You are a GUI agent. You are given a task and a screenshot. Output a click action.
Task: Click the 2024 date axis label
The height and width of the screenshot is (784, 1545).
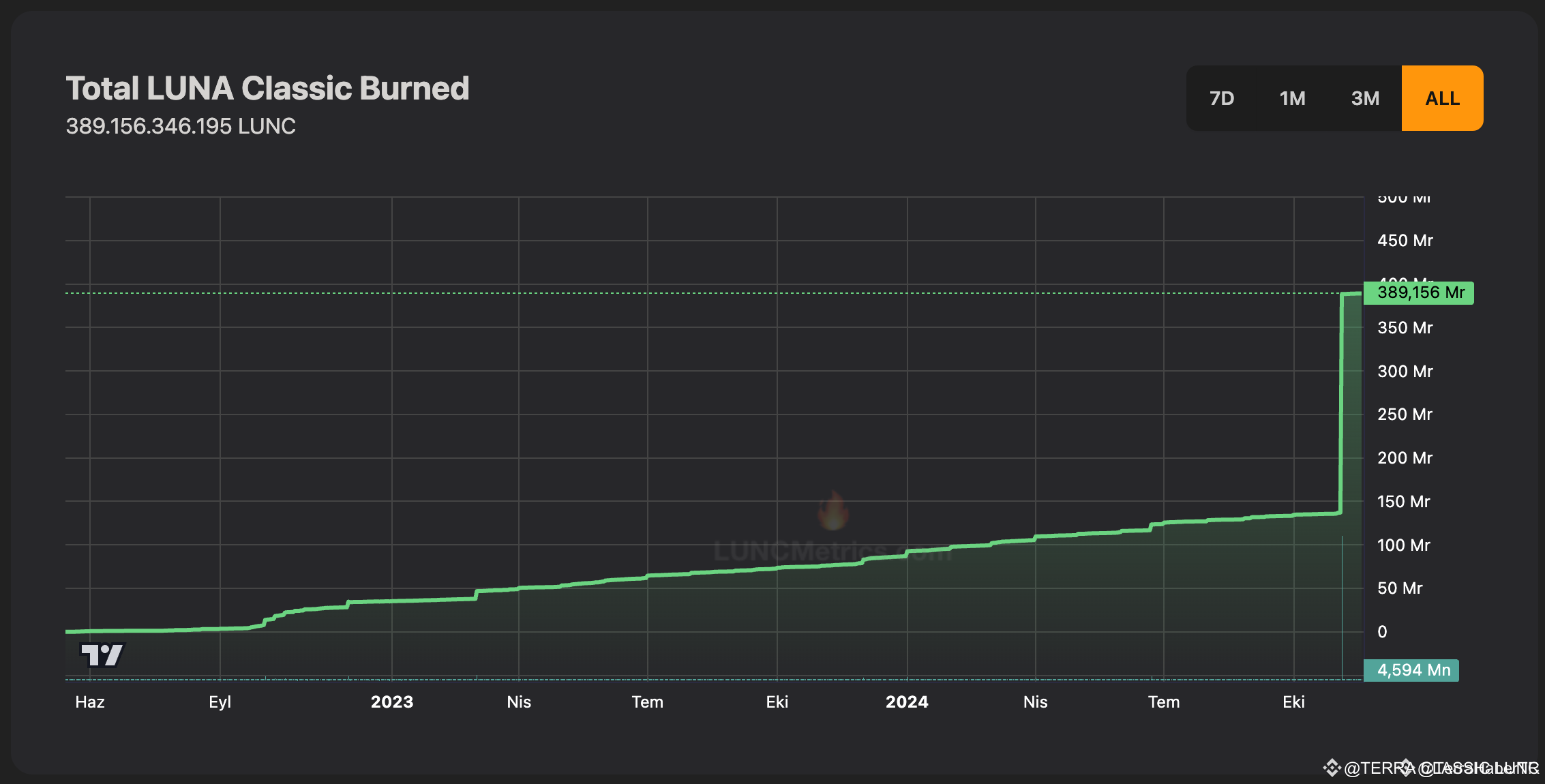tap(907, 702)
